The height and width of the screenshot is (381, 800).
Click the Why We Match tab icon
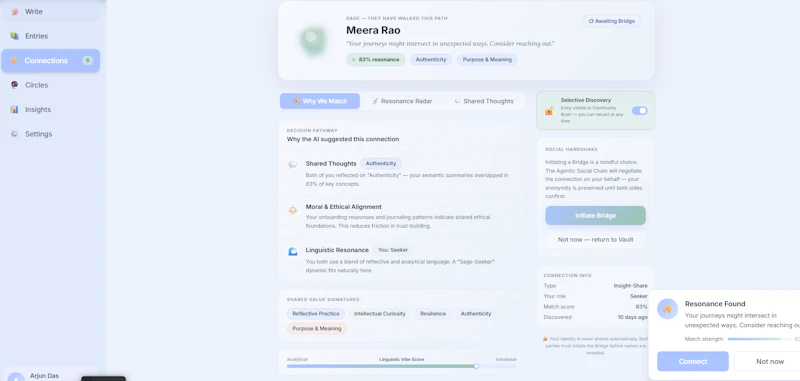point(296,101)
